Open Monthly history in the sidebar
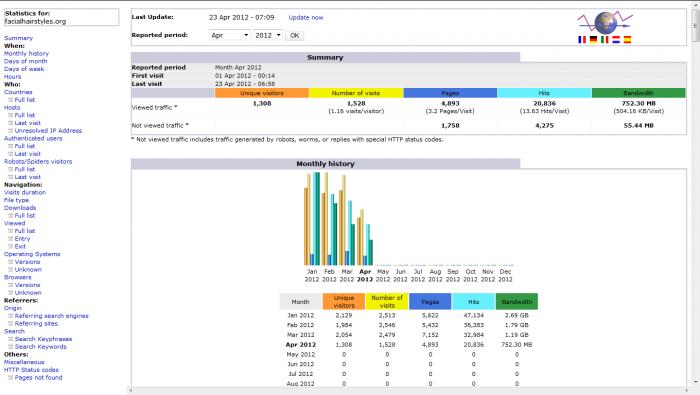The height and width of the screenshot is (395, 700). (26, 54)
